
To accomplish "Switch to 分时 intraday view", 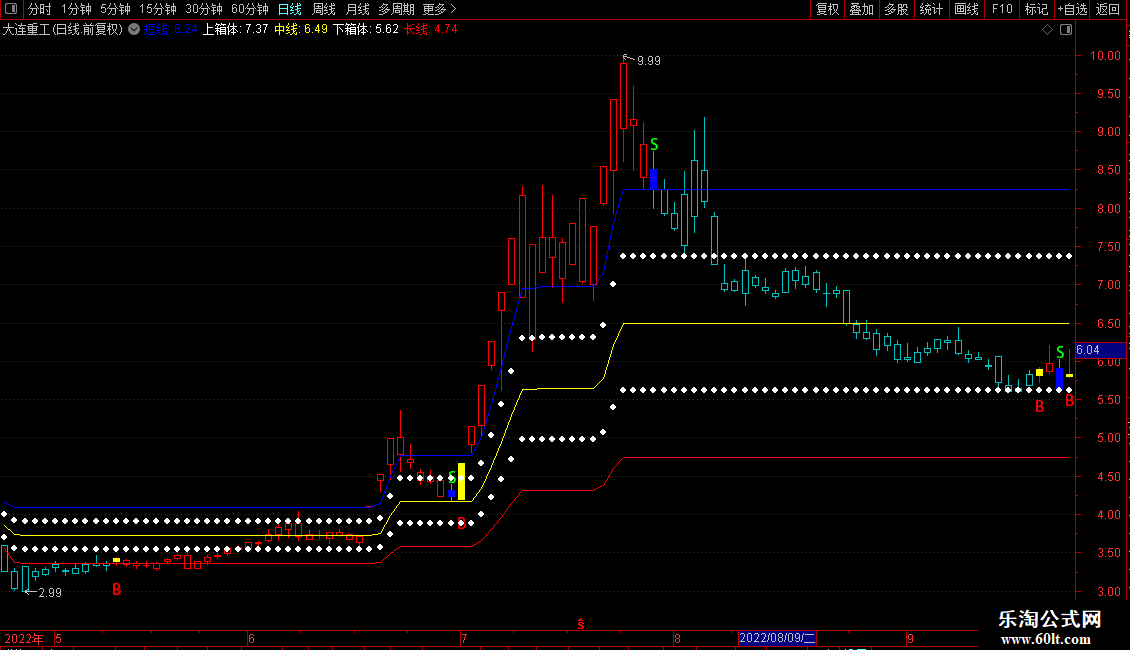I will pyautogui.click(x=40, y=9).
